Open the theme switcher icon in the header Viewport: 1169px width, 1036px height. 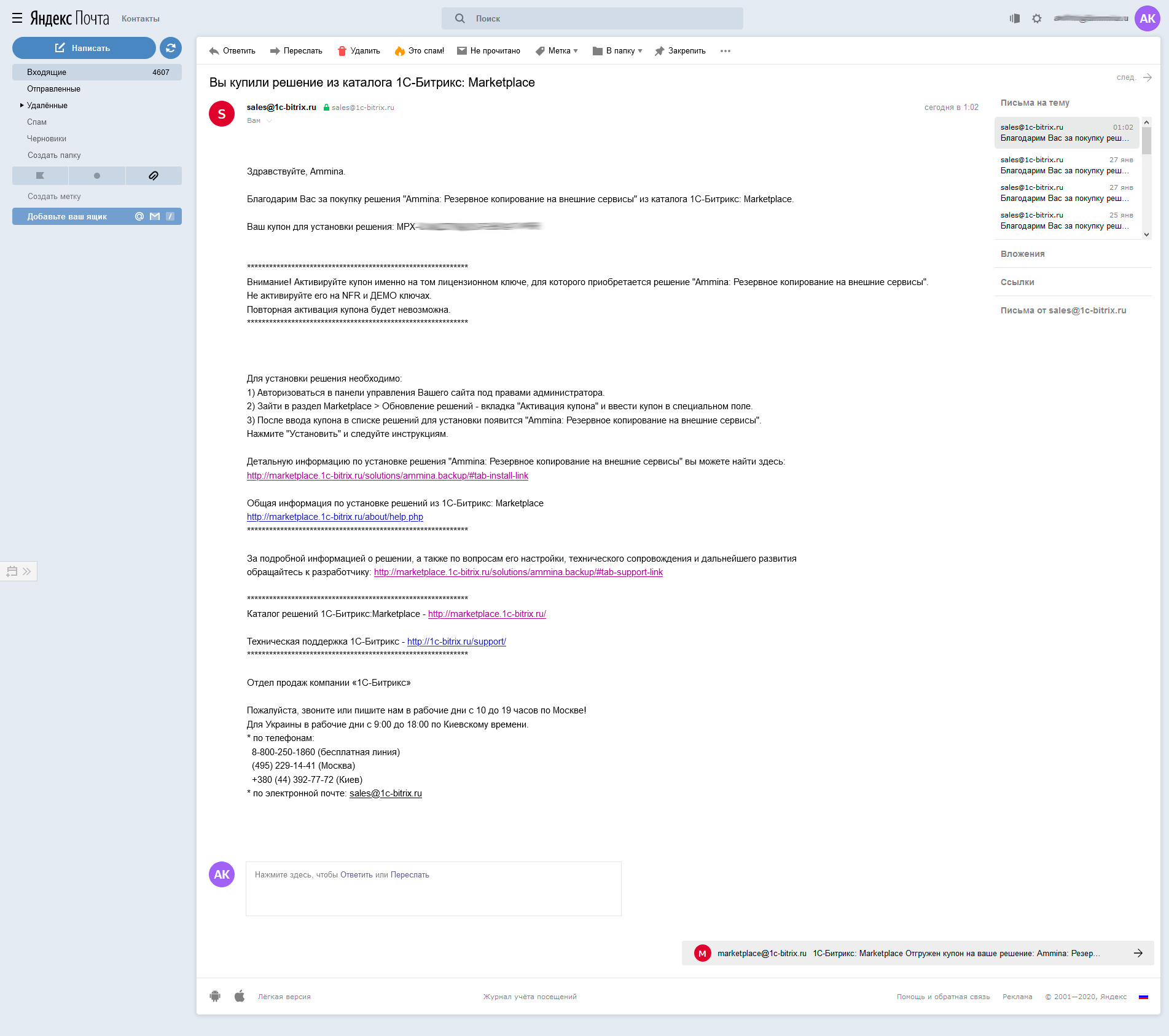click(x=1015, y=18)
